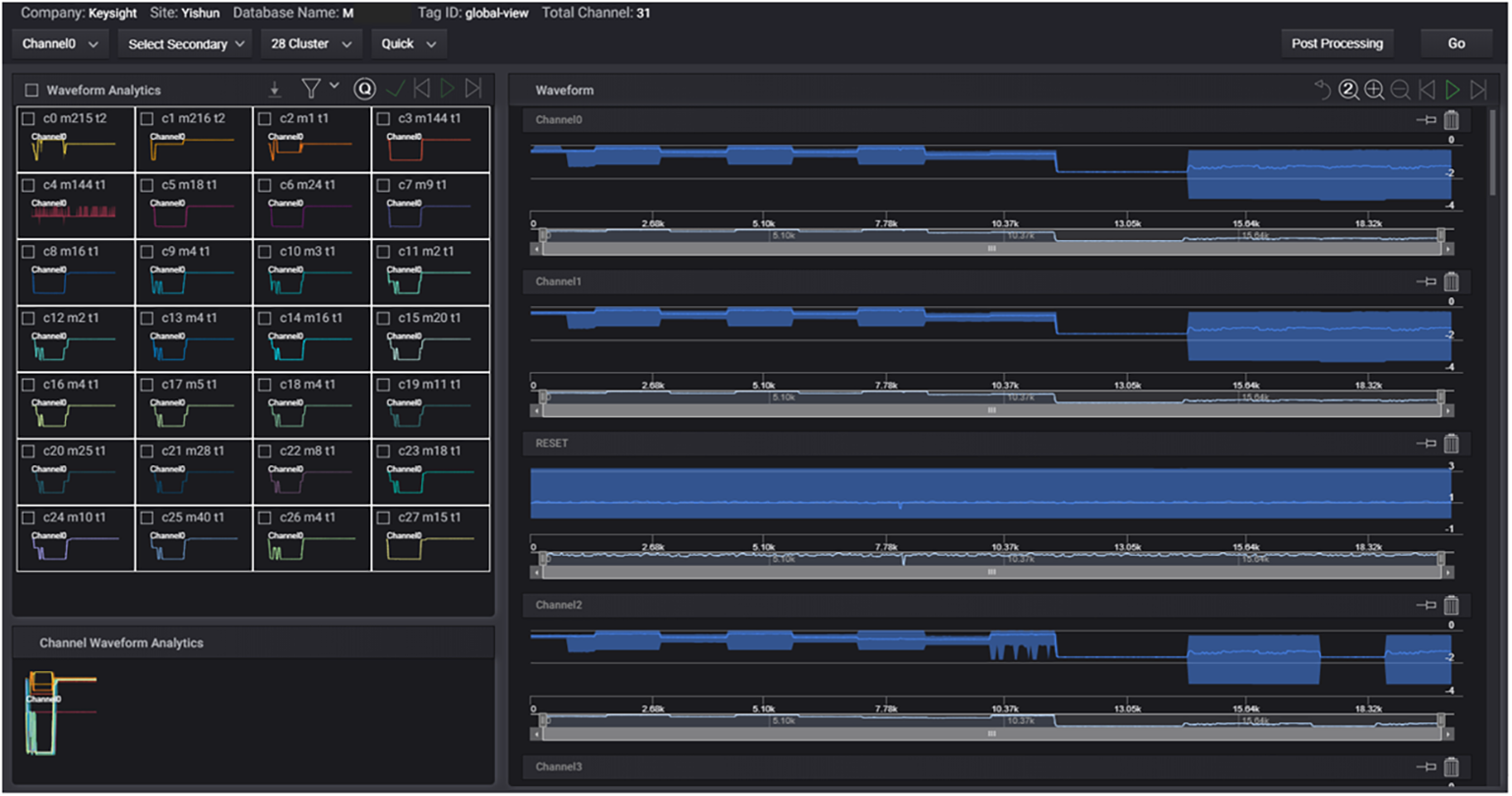Click the download icon in Waveform Analytics header

[x=275, y=90]
